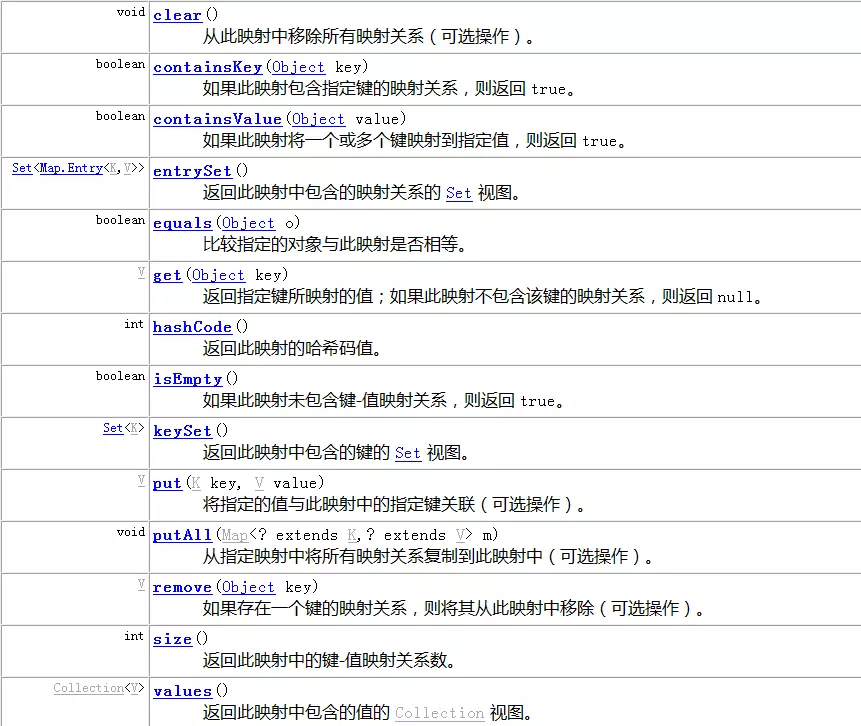This screenshot has width=861, height=726.
Task: Open the values method link
Action: pos(182,691)
